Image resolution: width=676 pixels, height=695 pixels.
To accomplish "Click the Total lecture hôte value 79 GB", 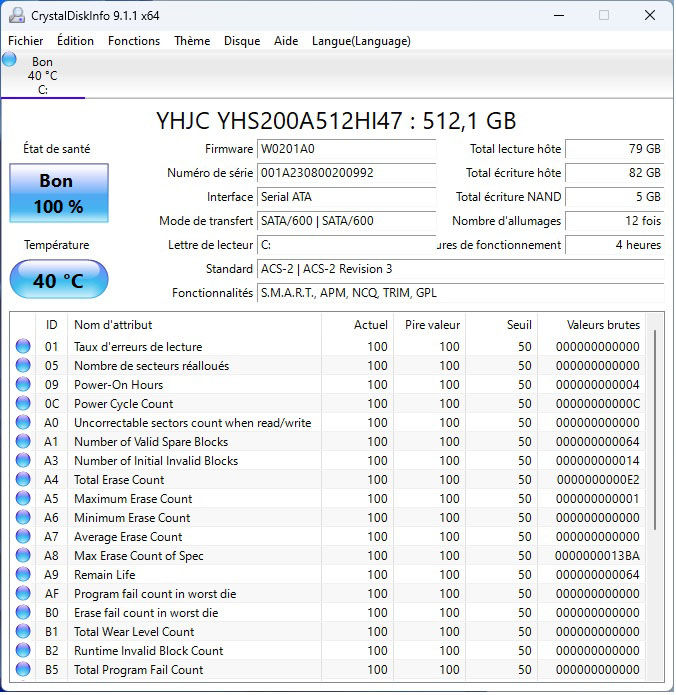I will tap(615, 149).
